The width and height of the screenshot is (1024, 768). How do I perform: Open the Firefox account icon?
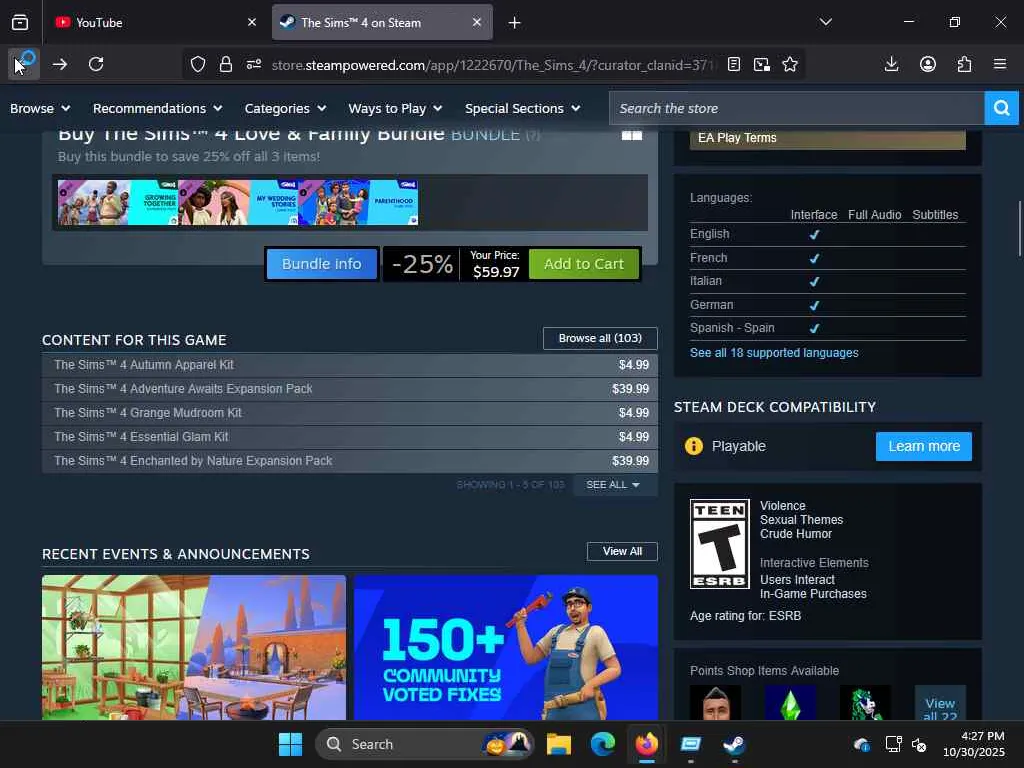(x=928, y=64)
